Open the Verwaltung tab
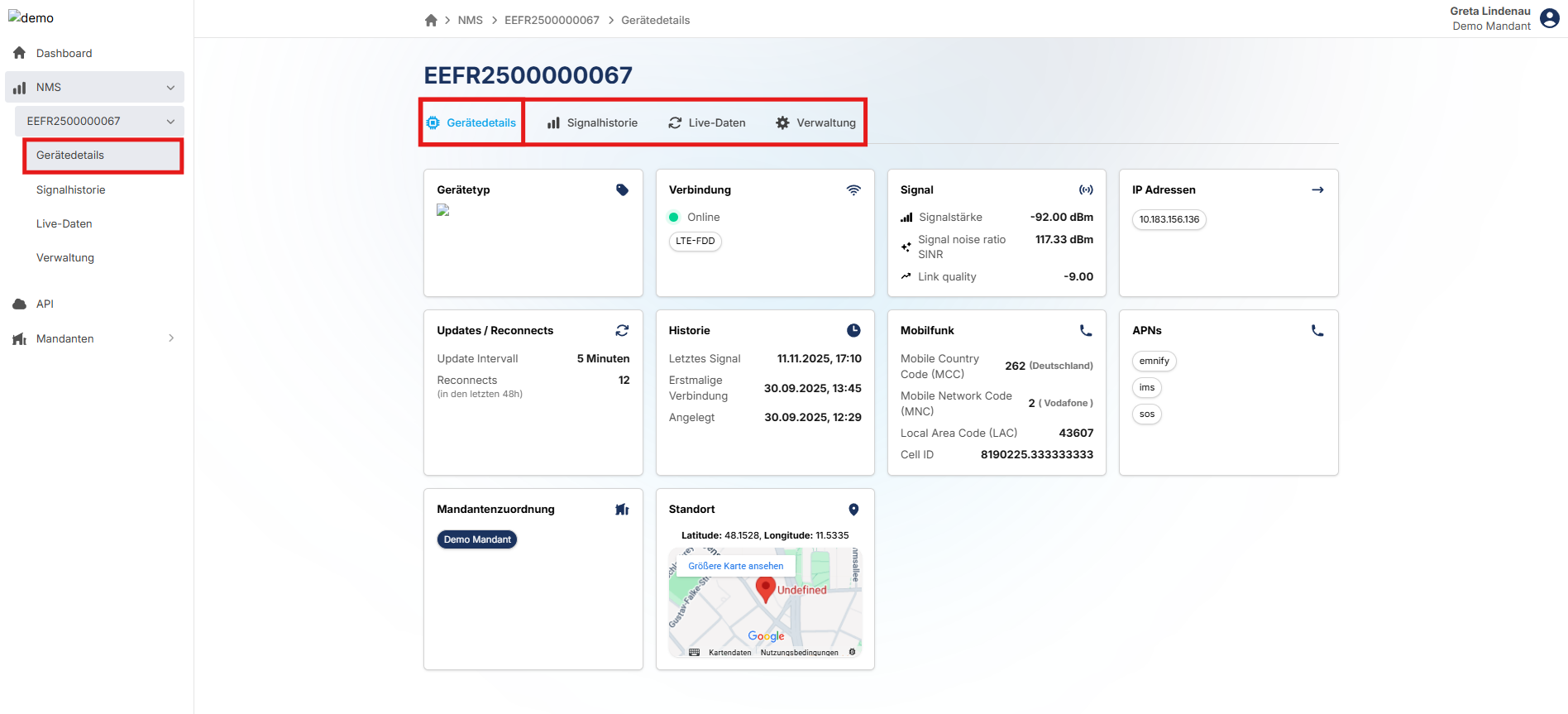 (815, 123)
